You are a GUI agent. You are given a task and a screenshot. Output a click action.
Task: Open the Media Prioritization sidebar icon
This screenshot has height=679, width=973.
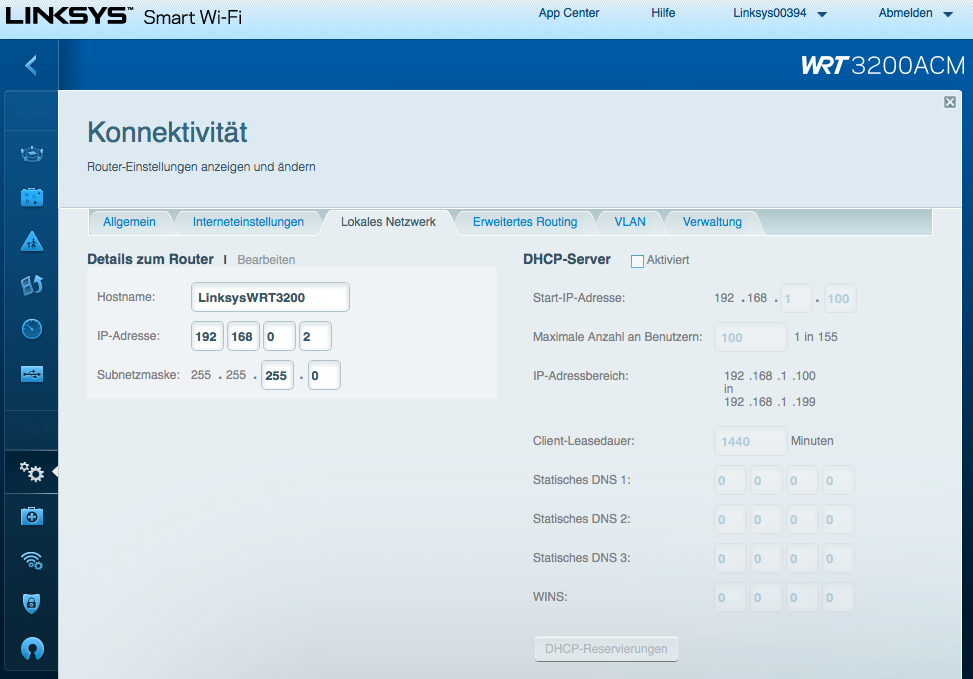32,286
